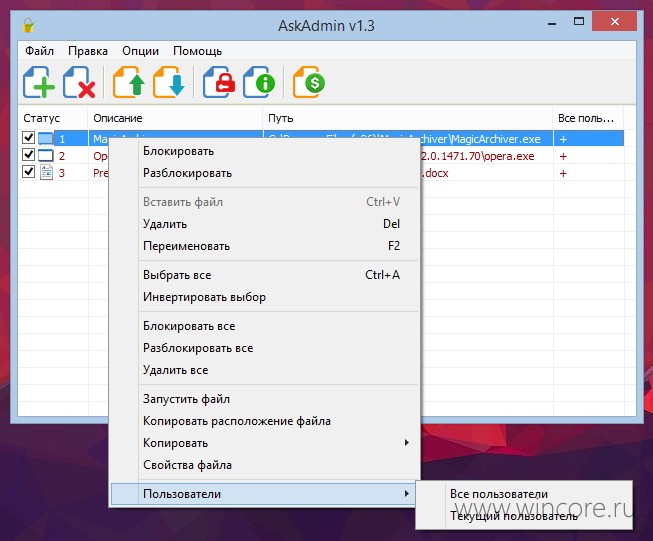Screen dimensions: 653x541
Task: Click the Пользователи menu entry
Action: [x=263, y=494]
